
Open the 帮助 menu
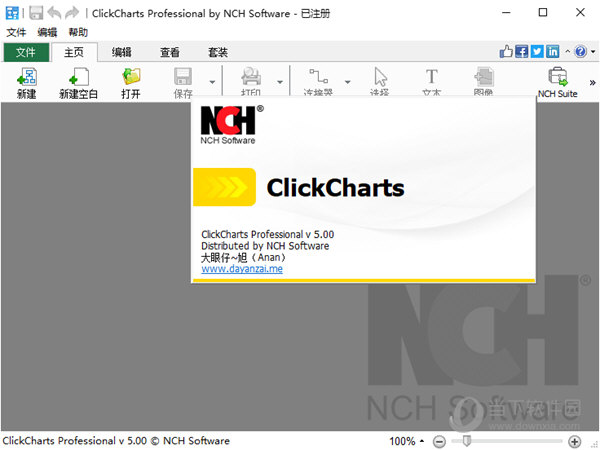click(78, 33)
